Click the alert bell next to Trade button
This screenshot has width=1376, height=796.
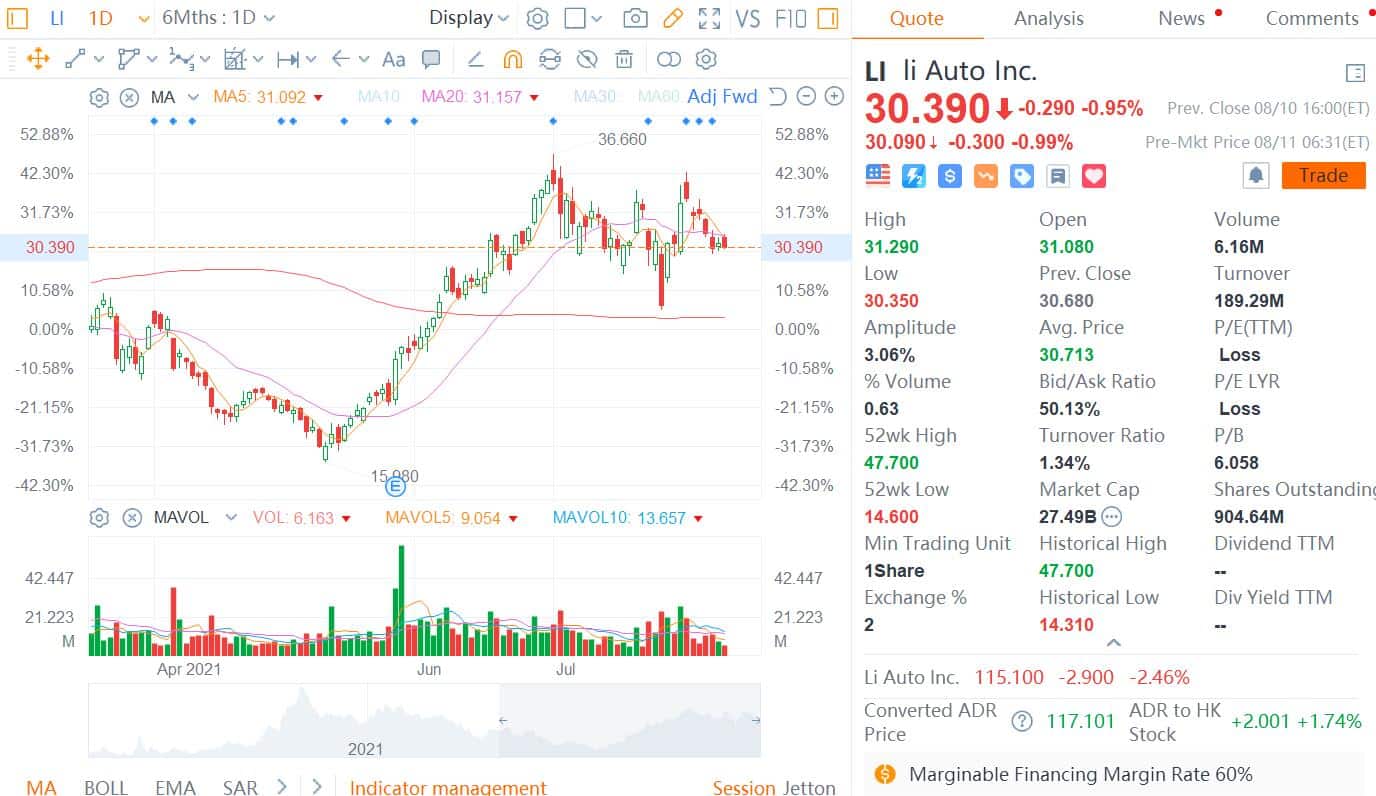point(1257,175)
